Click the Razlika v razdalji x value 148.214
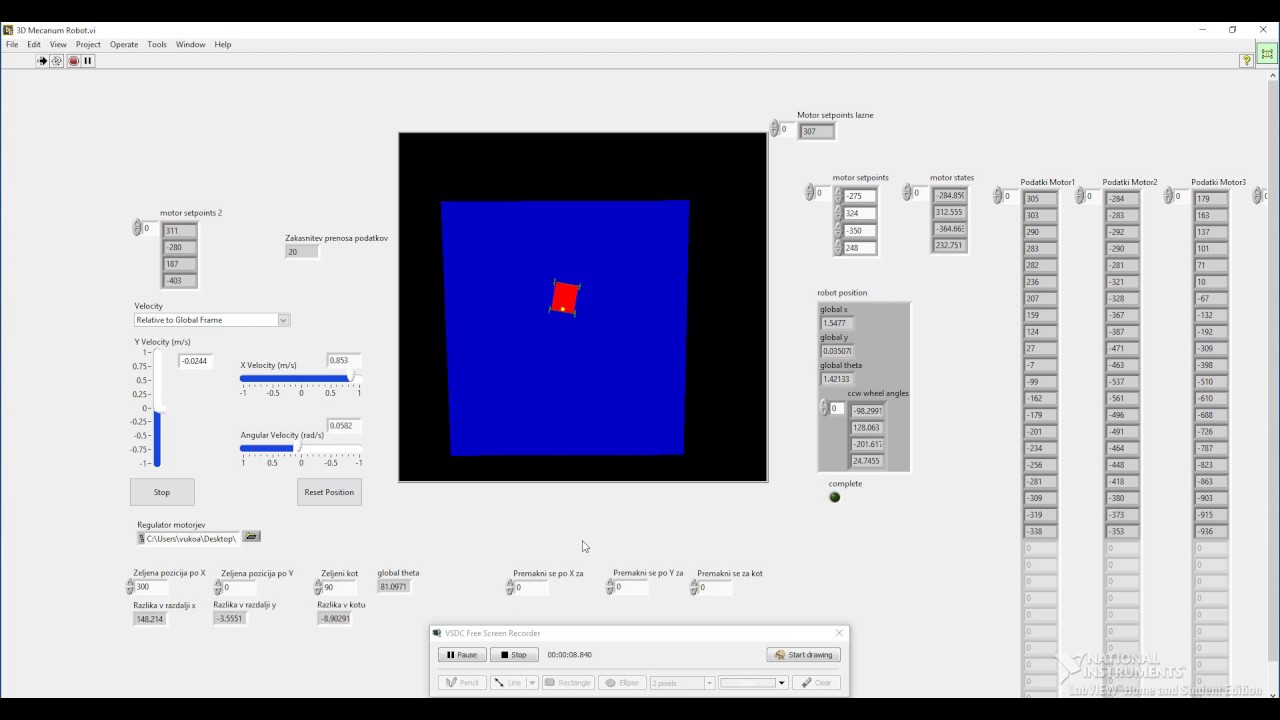Screen dimensions: 1280x720 [150, 619]
